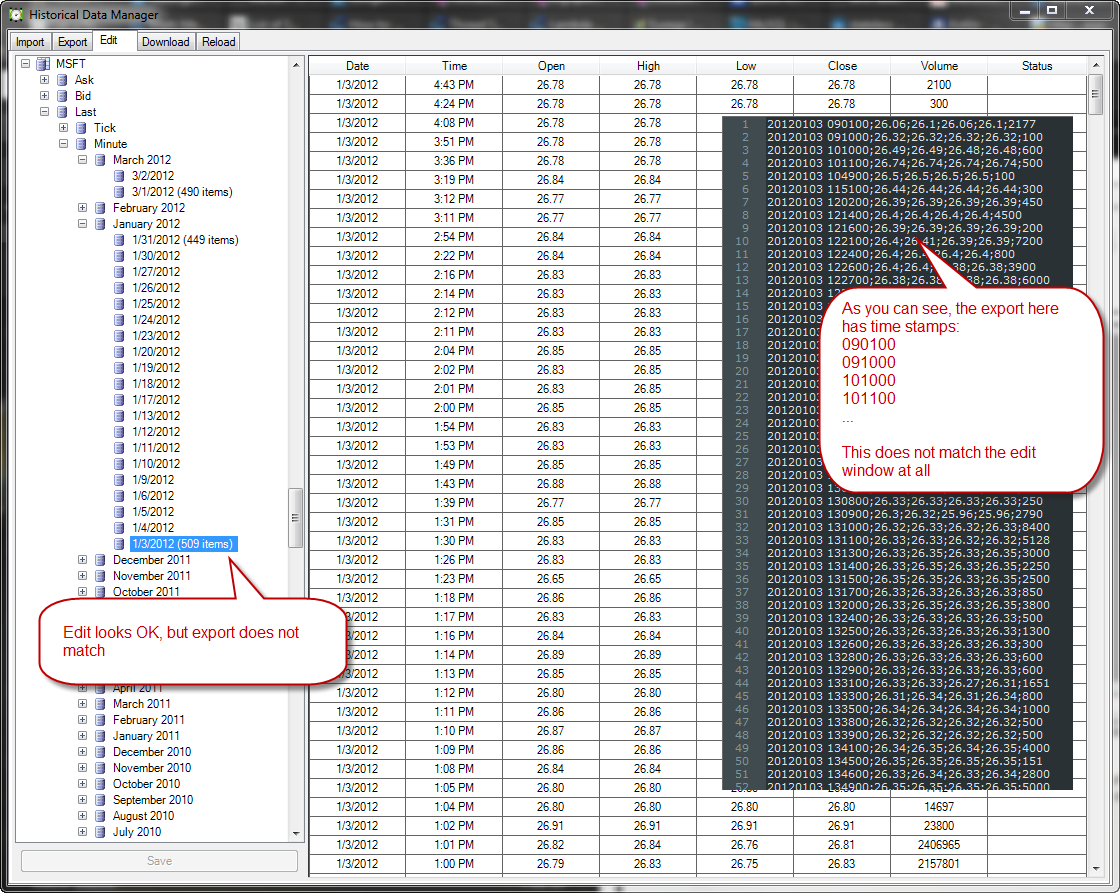Click the Open column header
This screenshot has height=893, width=1120.
[x=551, y=66]
